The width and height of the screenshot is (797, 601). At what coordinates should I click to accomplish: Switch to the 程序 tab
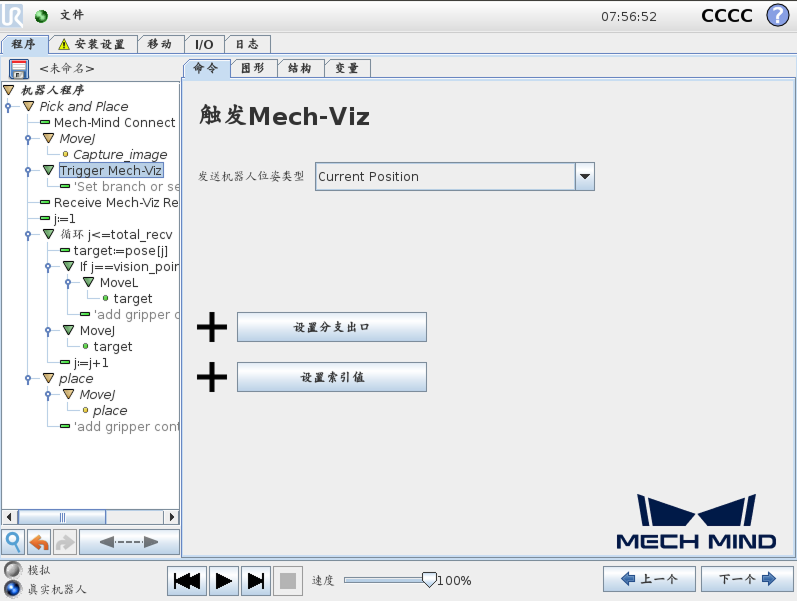coord(24,44)
